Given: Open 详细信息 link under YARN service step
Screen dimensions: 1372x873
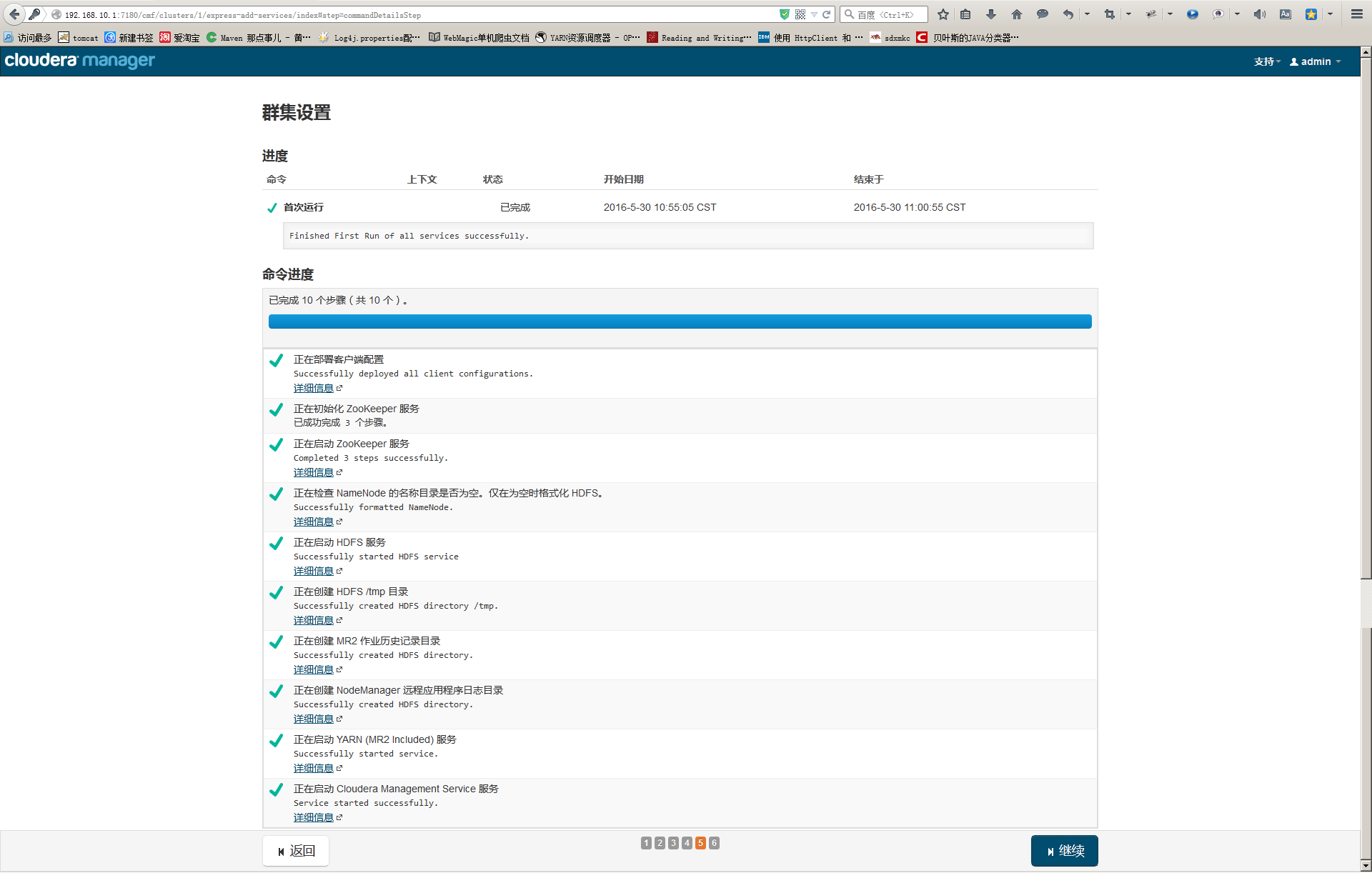Looking at the screenshot, I should click(x=314, y=768).
